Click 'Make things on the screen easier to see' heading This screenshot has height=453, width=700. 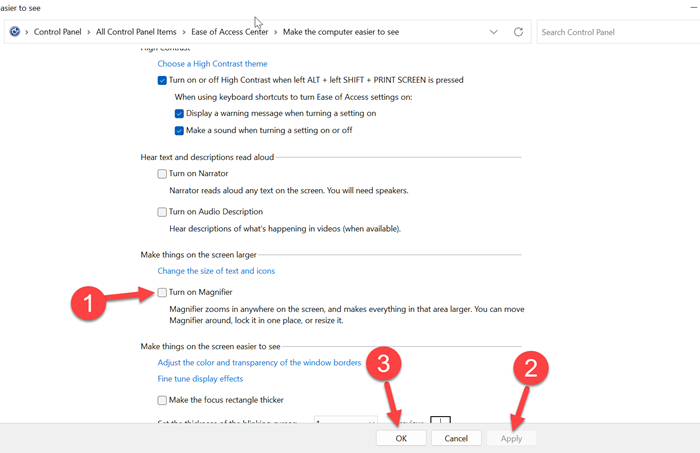[x=210, y=346]
